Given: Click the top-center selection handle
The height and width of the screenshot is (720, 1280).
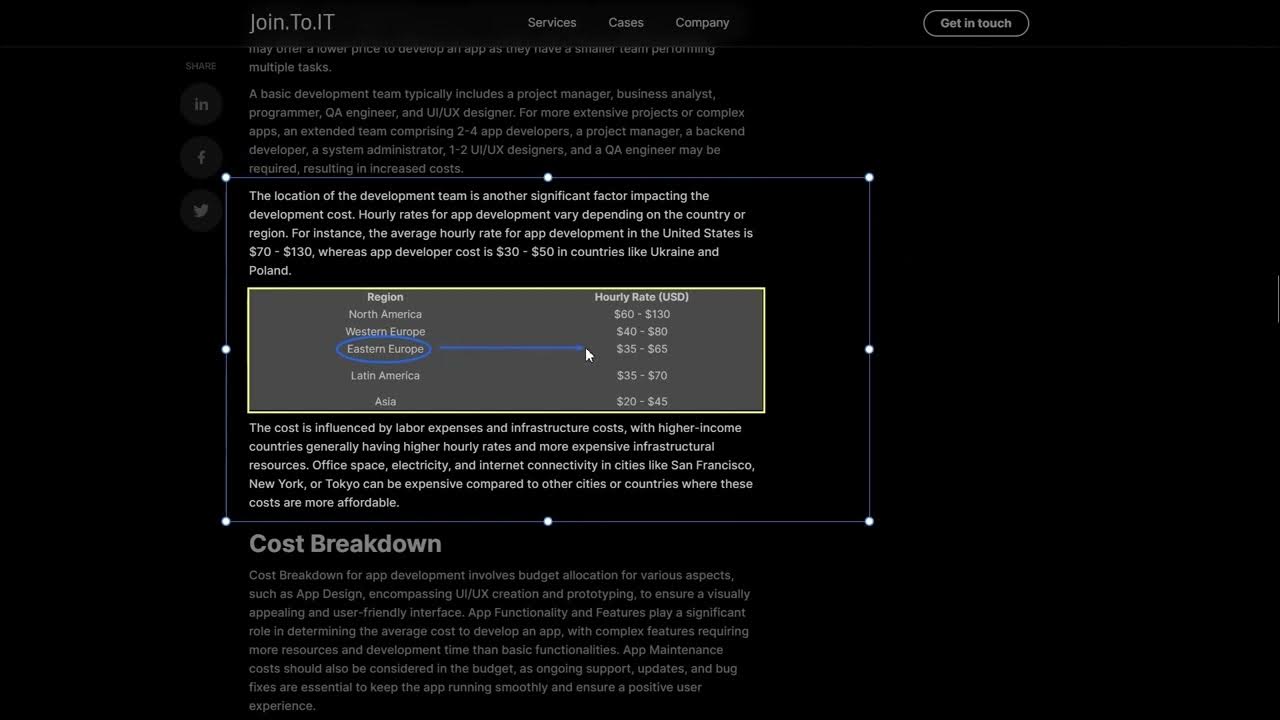Looking at the screenshot, I should point(548,177).
